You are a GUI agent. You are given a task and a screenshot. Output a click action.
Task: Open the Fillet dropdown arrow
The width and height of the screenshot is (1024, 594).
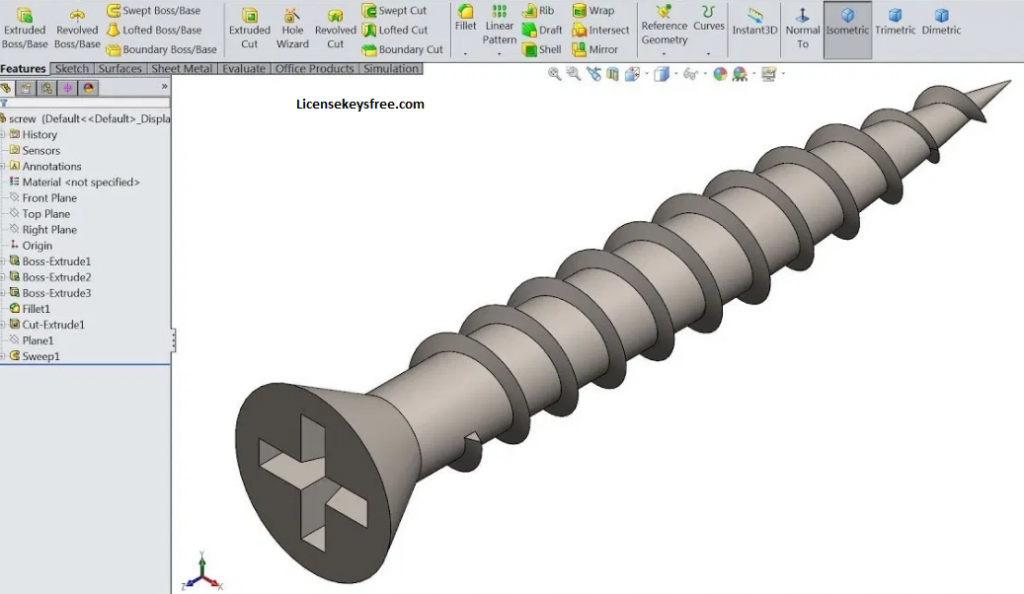pyautogui.click(x=465, y=54)
